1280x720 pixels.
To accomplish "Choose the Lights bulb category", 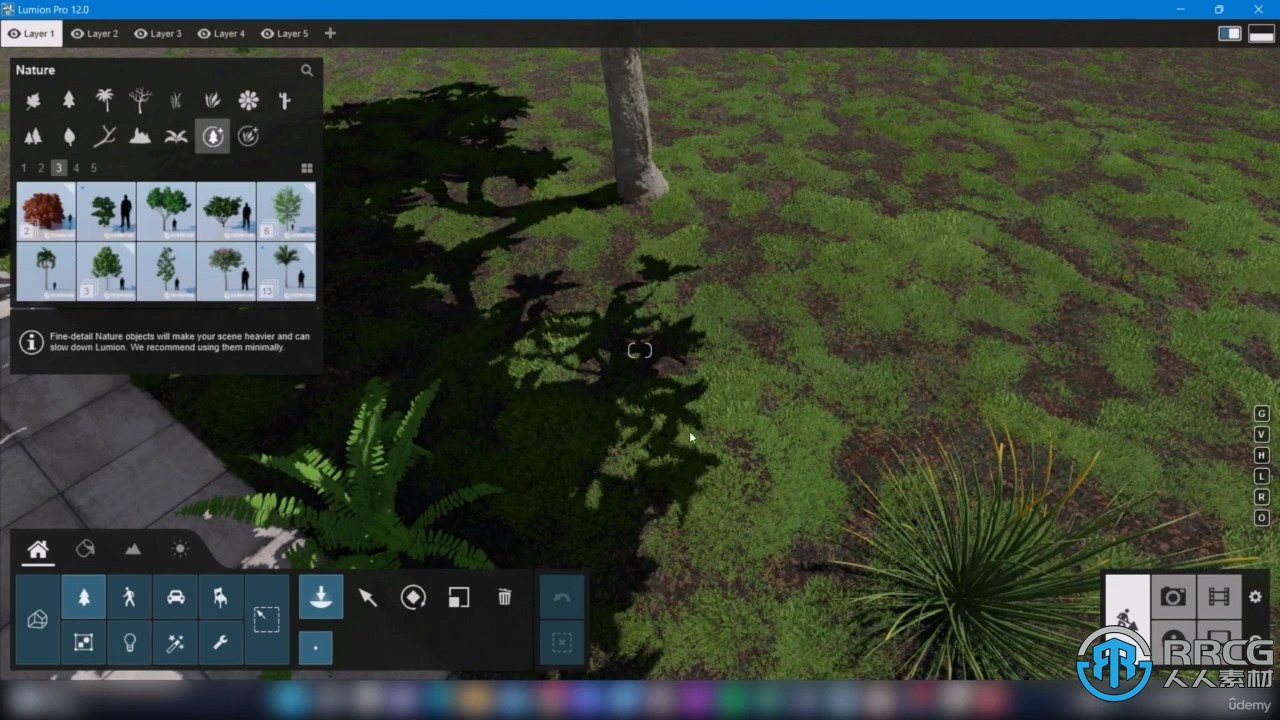I will coord(130,643).
